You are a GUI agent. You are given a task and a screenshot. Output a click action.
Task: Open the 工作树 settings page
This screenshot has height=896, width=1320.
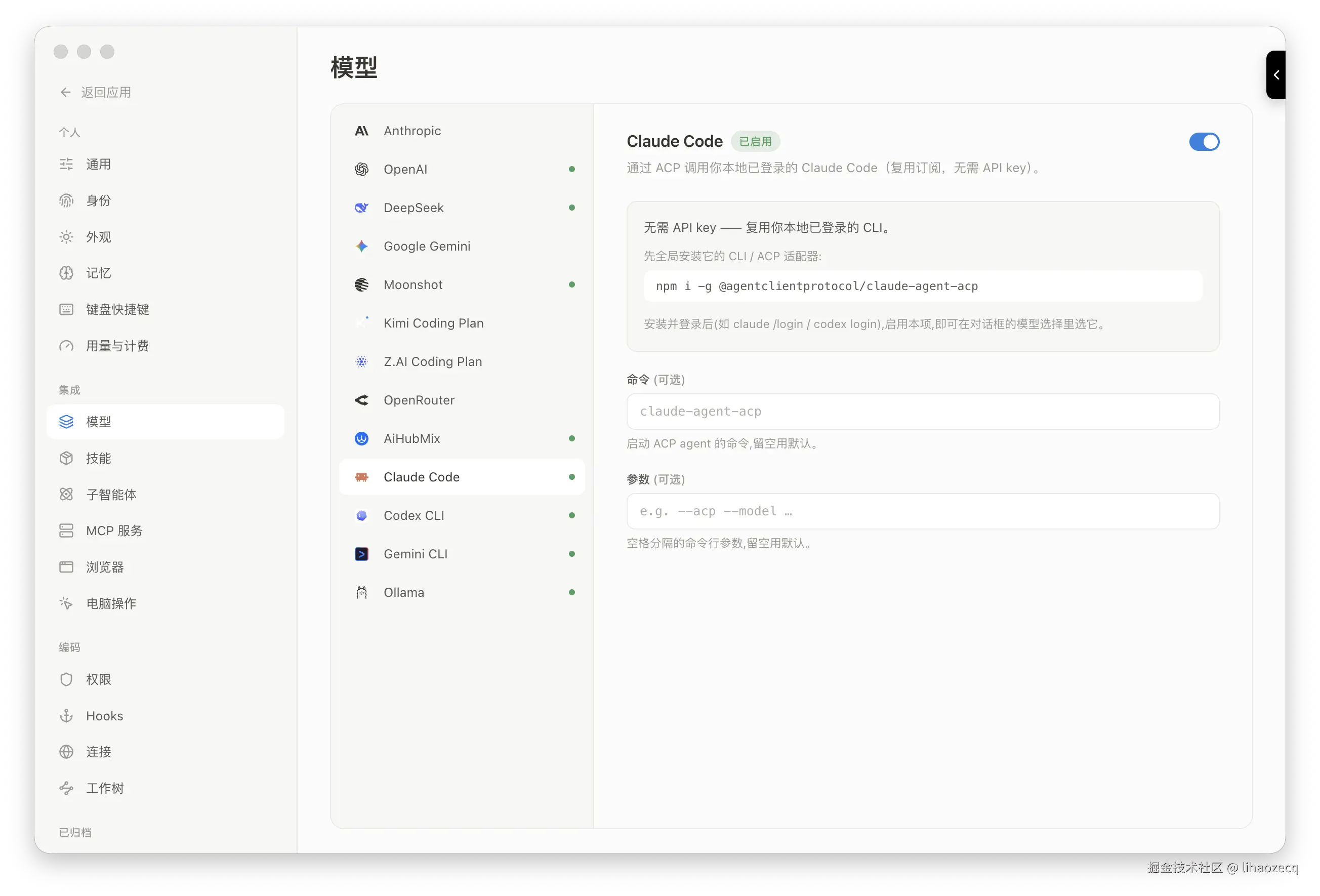pyautogui.click(x=166, y=789)
